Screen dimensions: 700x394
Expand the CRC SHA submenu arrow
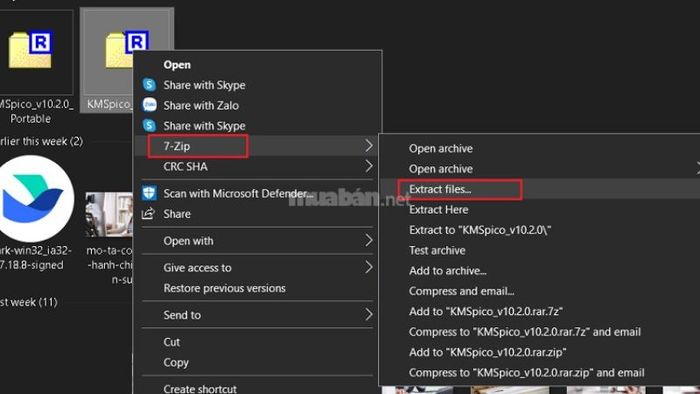368,166
